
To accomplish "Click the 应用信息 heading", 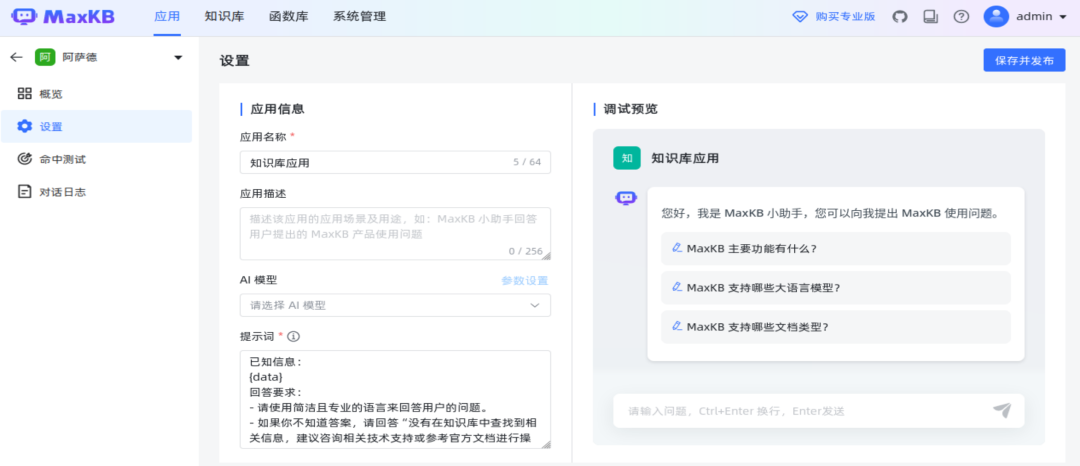I will (x=278, y=109).
